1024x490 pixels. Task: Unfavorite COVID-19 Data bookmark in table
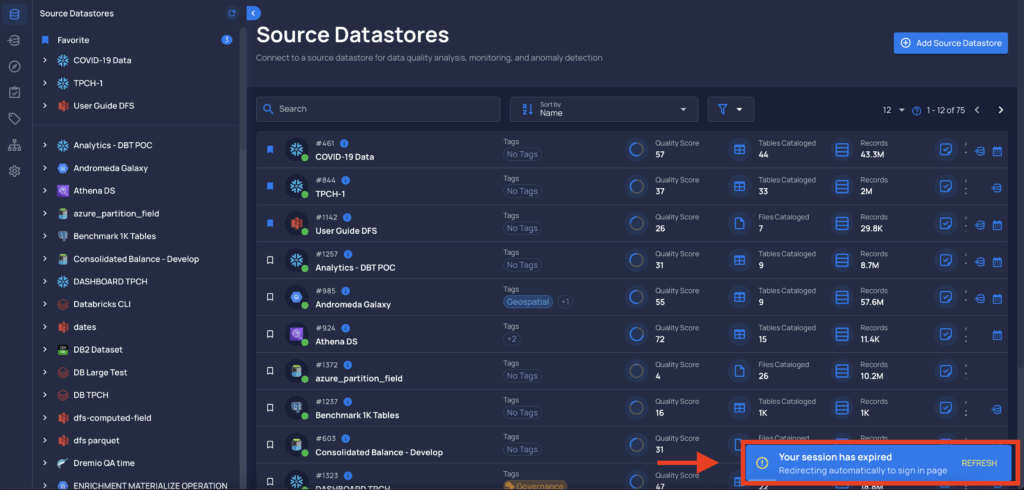270,150
